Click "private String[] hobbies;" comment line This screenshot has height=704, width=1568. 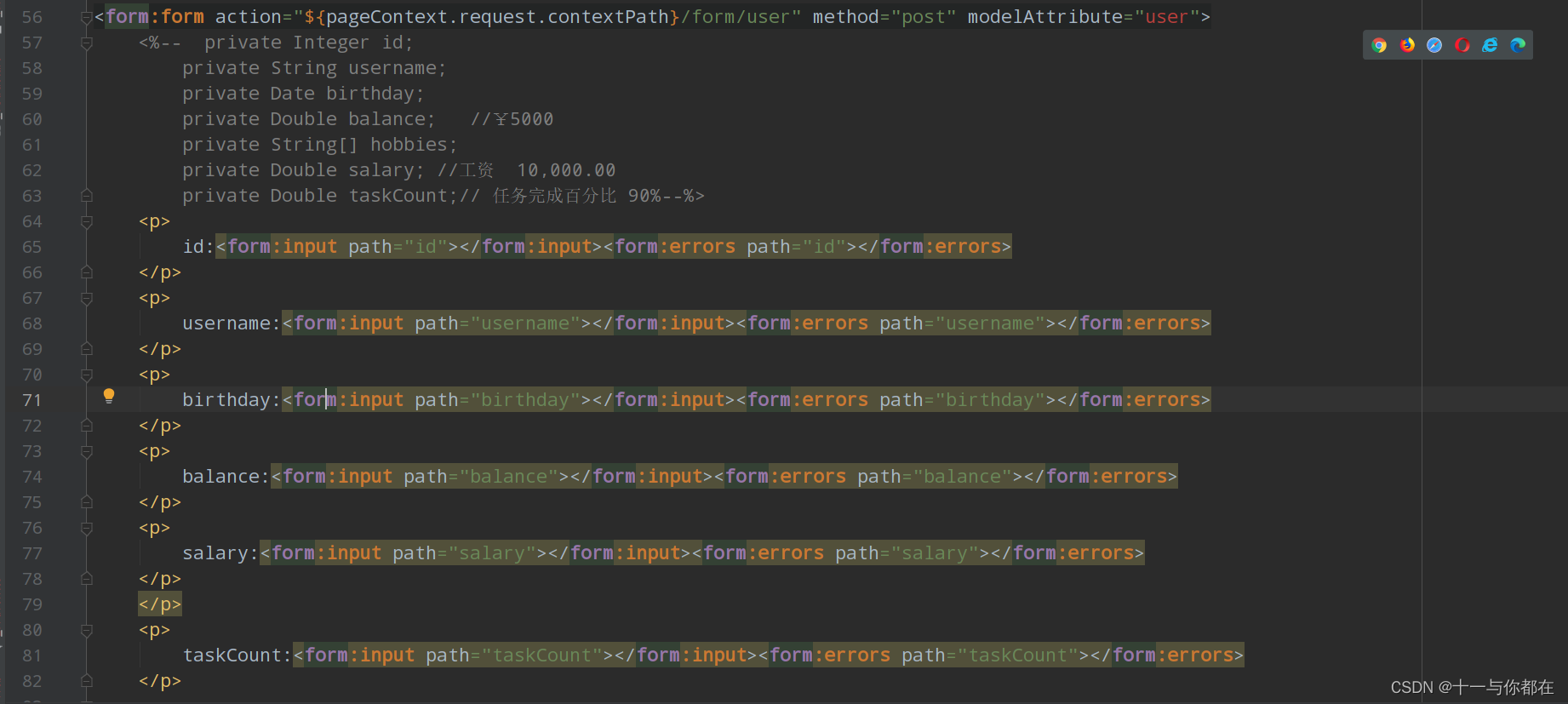tap(319, 145)
